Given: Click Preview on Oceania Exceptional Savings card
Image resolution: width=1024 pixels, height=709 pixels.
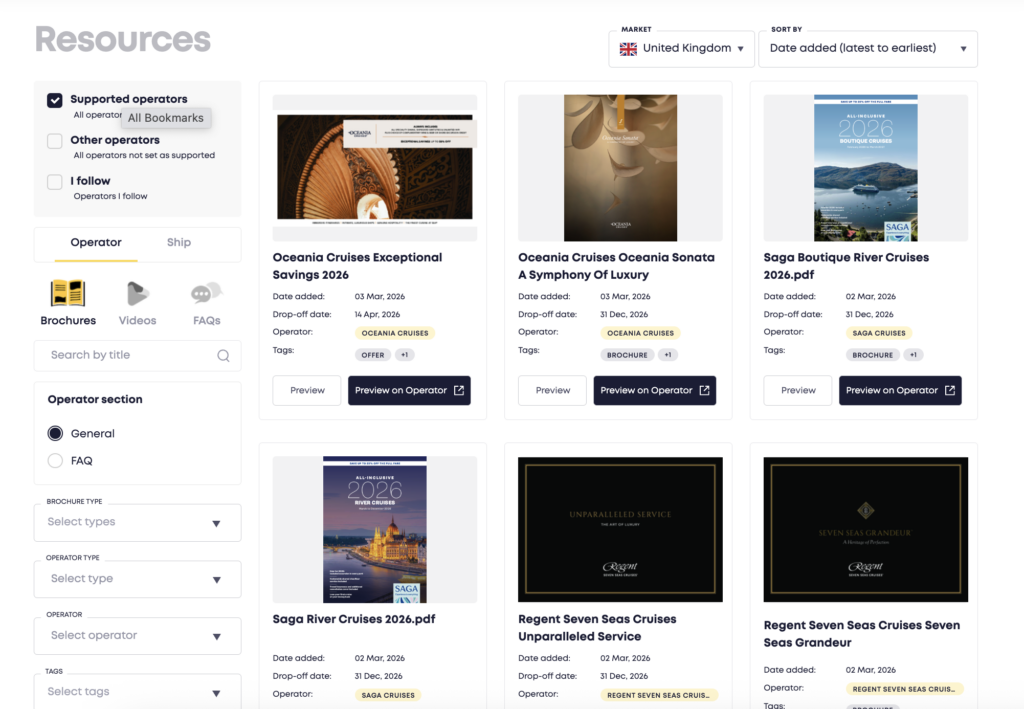Looking at the screenshot, I should point(307,390).
